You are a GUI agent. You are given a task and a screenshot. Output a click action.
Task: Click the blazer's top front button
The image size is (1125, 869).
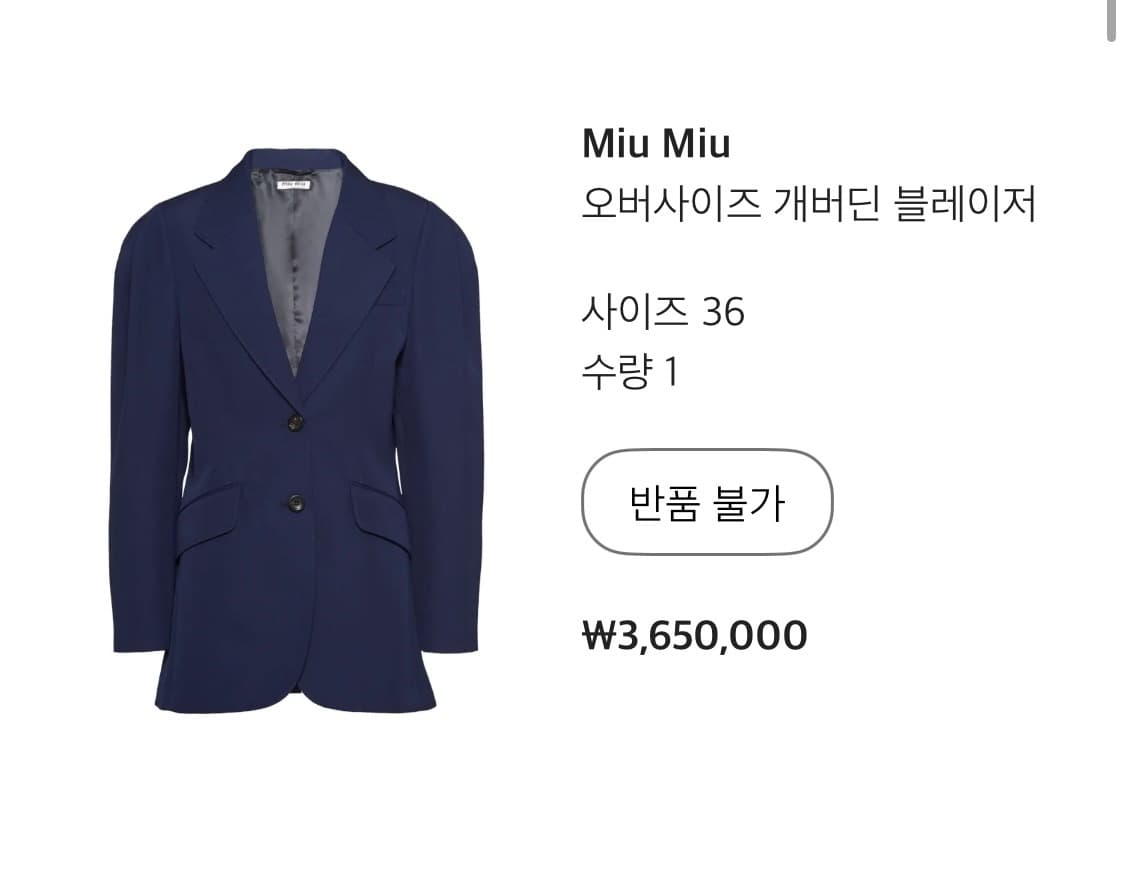[x=295, y=421]
